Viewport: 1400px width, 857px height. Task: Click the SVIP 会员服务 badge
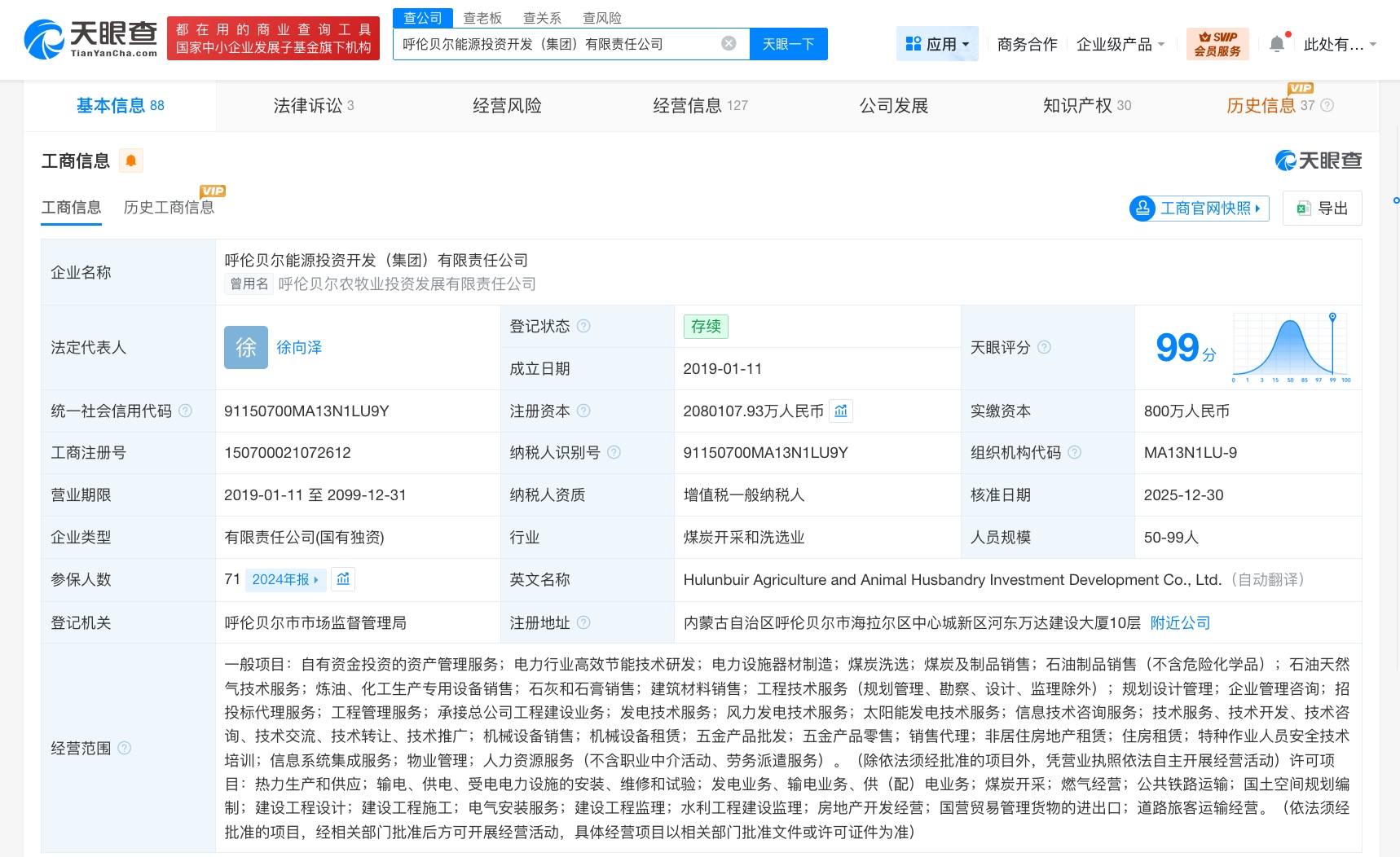(x=1217, y=44)
